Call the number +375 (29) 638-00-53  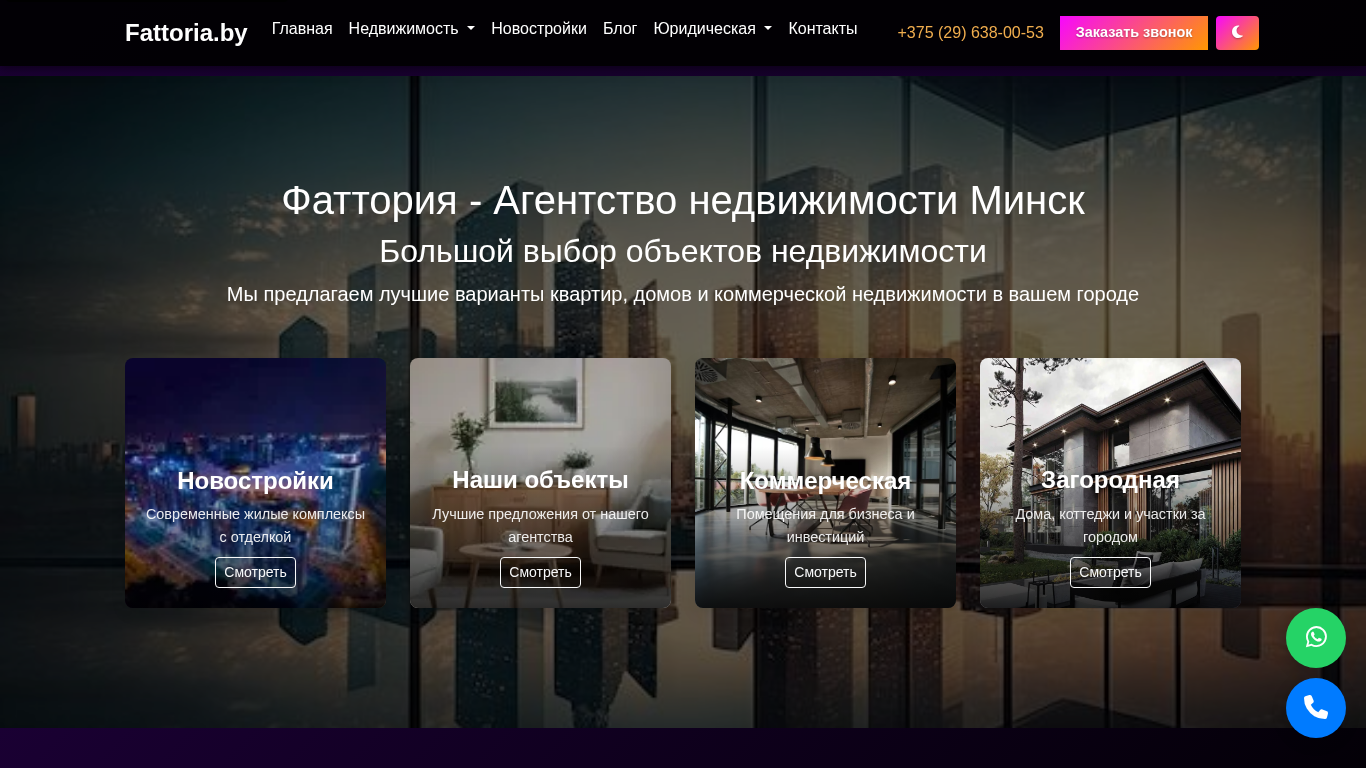(970, 33)
